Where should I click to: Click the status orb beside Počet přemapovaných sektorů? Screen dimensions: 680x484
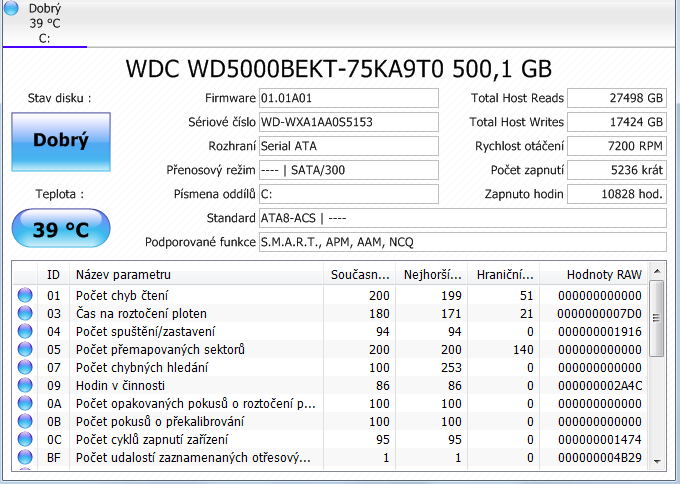click(25, 349)
